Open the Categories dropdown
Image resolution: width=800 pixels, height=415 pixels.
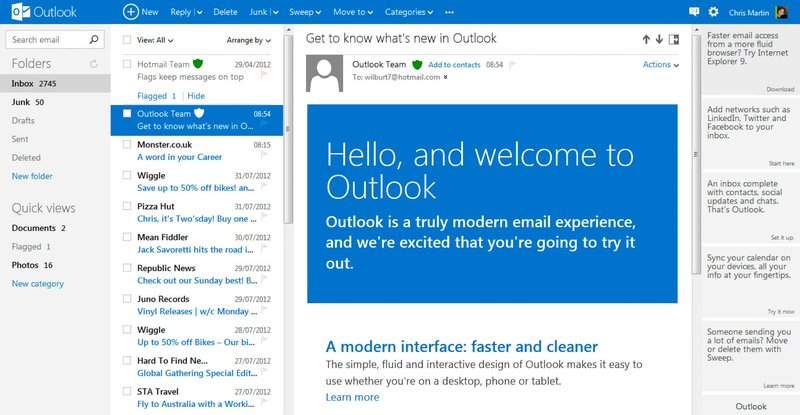pyautogui.click(x=409, y=12)
